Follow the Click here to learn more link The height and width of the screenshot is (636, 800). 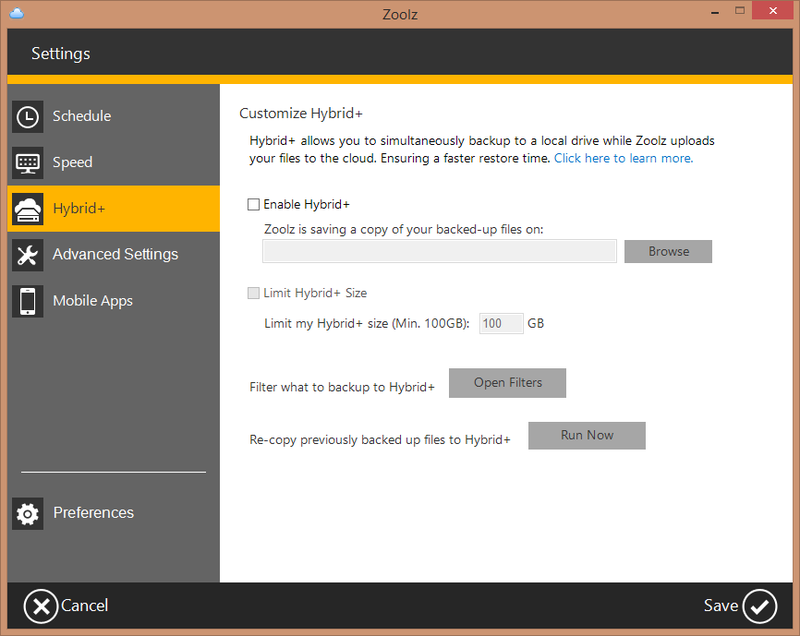(x=623, y=159)
